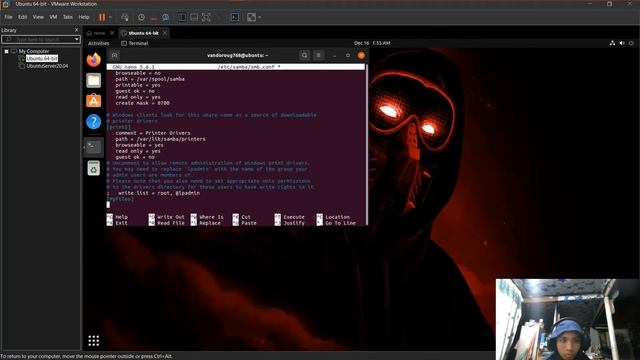Switch to the Home tab
Viewport: 640px width, 360px height.
click(99, 33)
